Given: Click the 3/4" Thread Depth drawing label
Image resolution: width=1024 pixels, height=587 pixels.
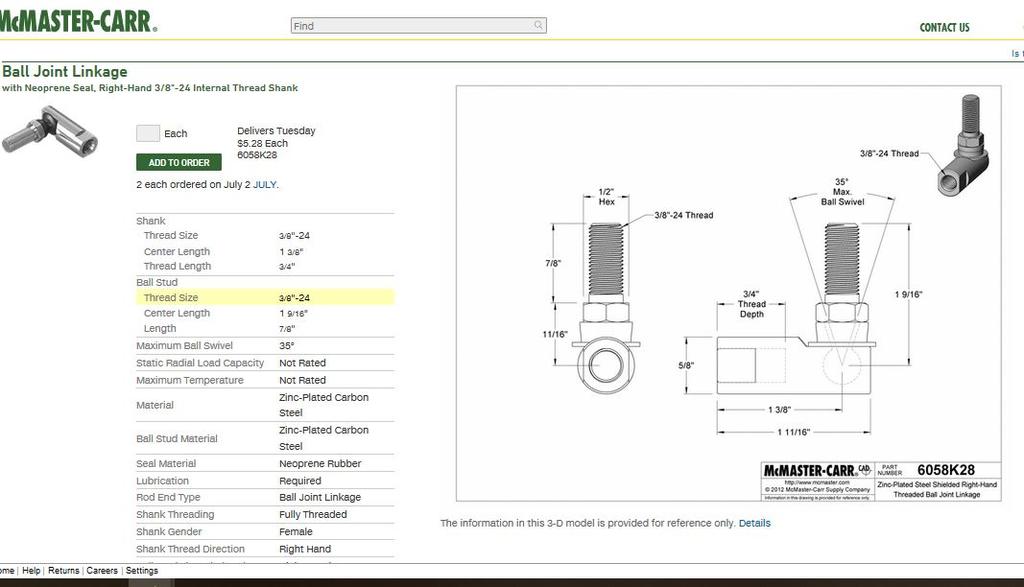Looking at the screenshot, I should (751, 304).
